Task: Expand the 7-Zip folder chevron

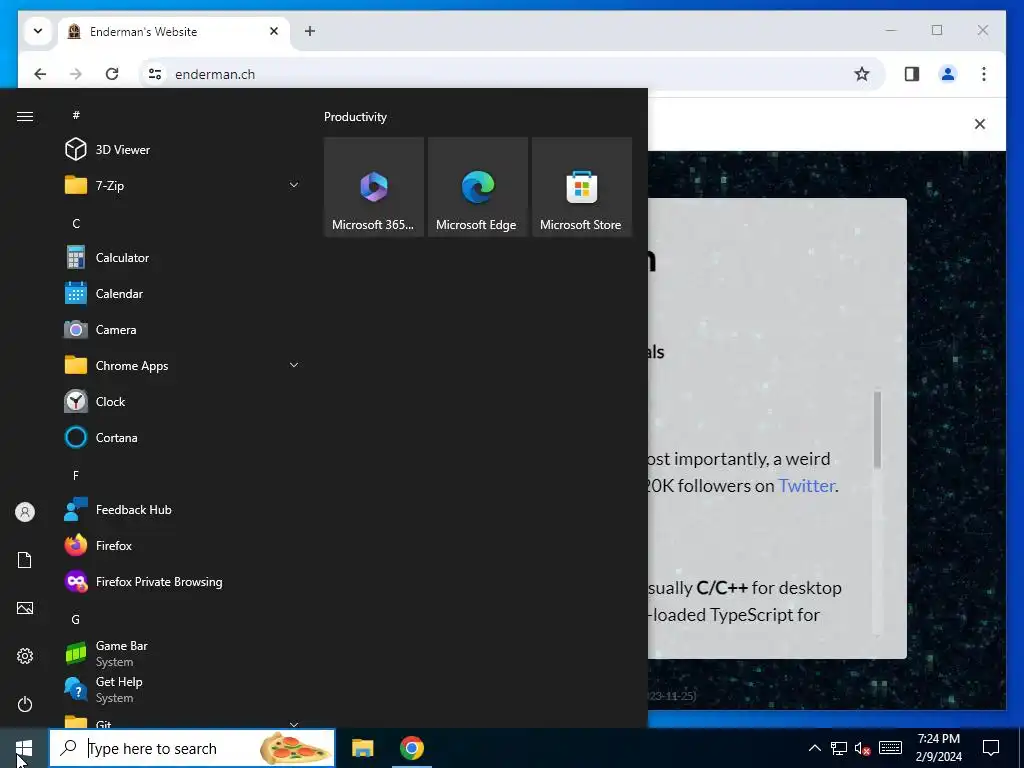Action: [294, 185]
